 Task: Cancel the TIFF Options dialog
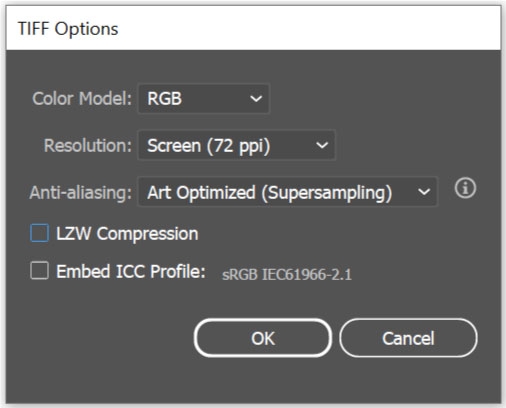(x=408, y=338)
